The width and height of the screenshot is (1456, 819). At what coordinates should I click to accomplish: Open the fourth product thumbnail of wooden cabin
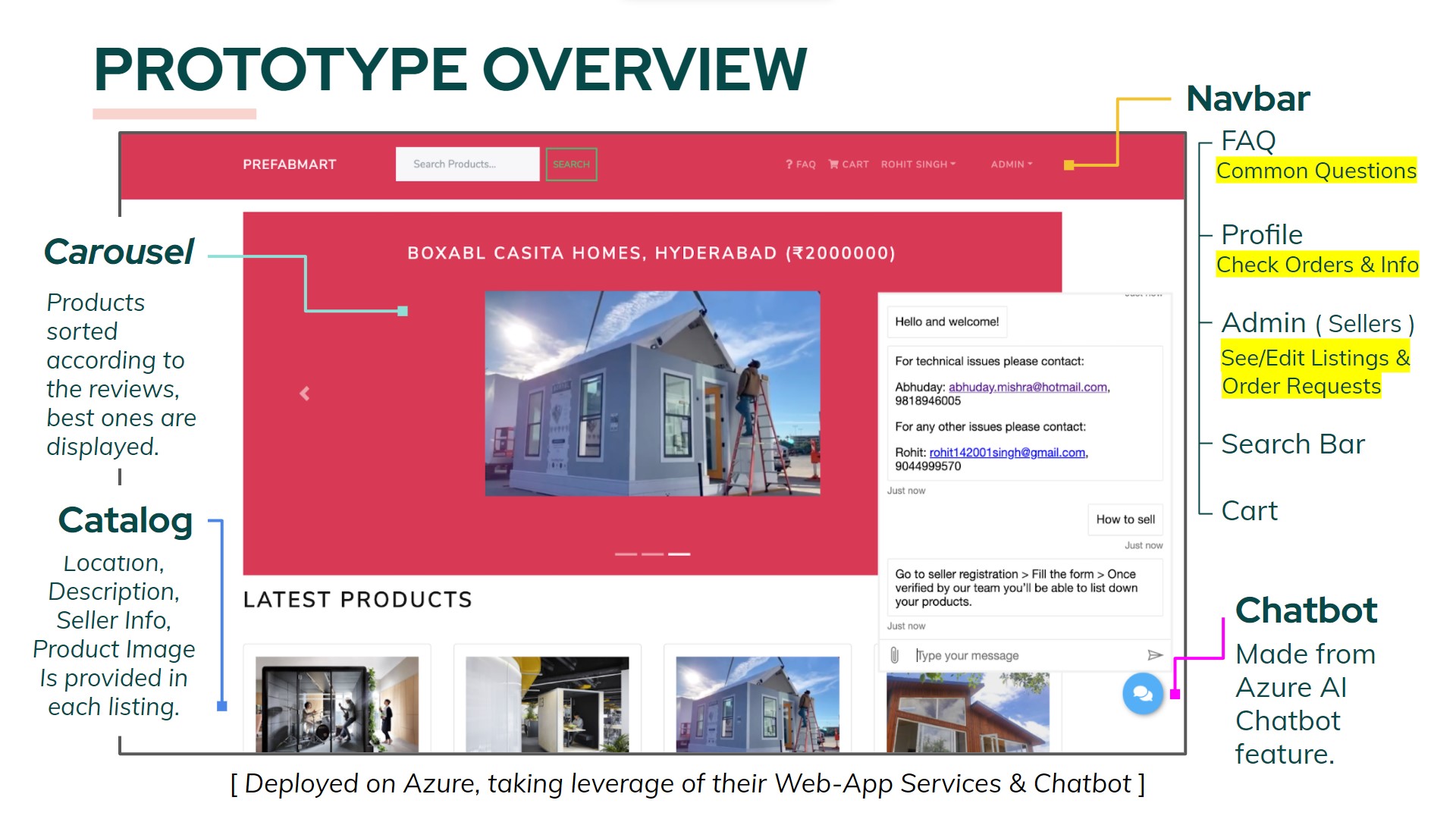968,713
